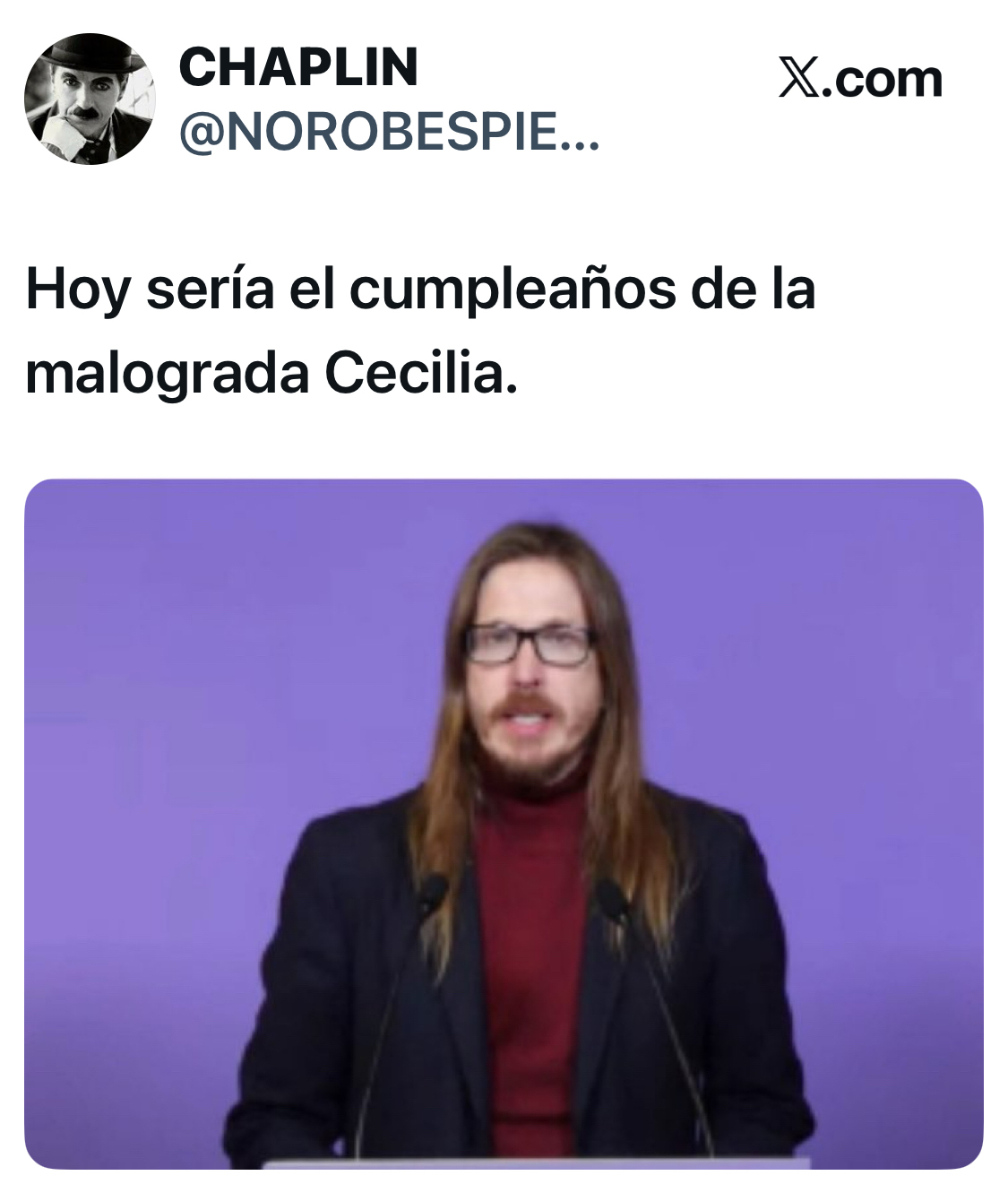Click the left microphone in the photo
The width and height of the screenshot is (1008, 1184).
pyautogui.click(x=433, y=891)
